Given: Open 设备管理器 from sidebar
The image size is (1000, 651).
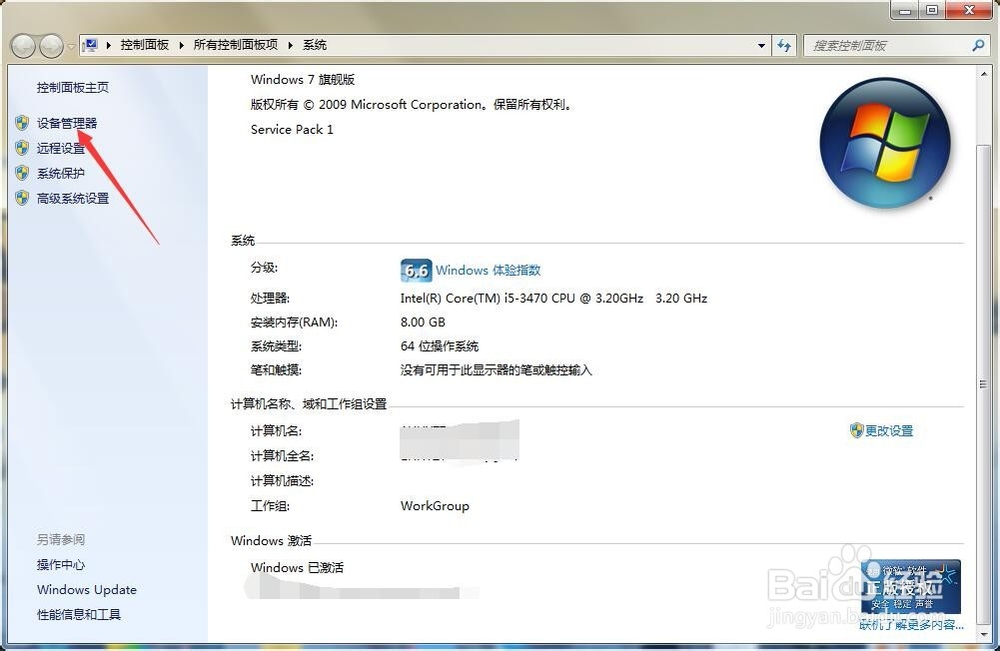Looking at the screenshot, I should point(67,123).
